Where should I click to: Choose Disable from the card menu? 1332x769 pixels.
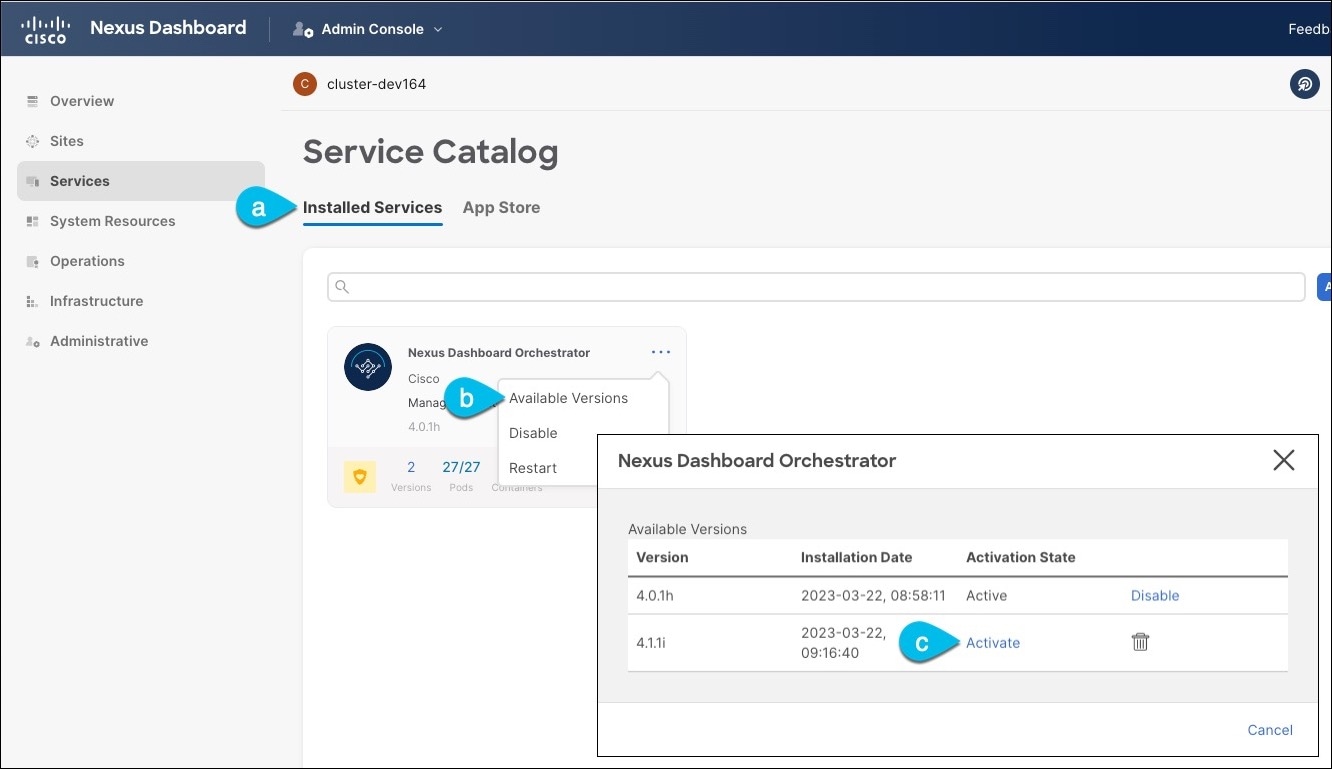point(533,433)
